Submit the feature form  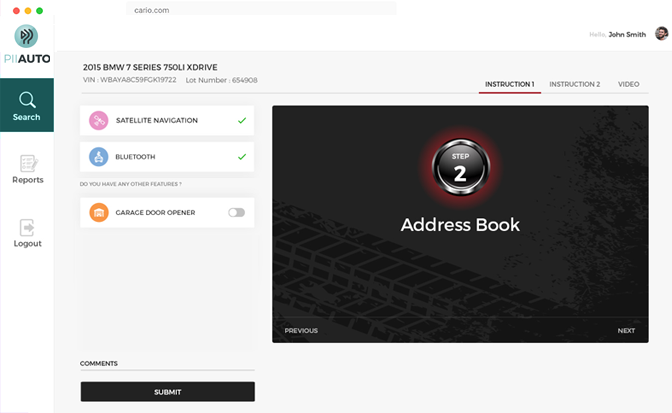[x=168, y=392]
